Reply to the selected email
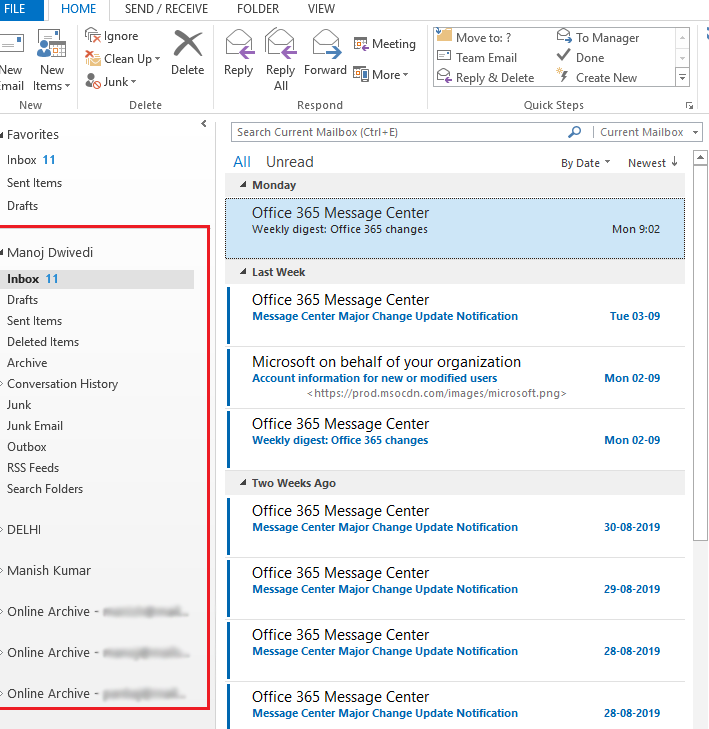The width and height of the screenshot is (709, 729). coord(239,53)
